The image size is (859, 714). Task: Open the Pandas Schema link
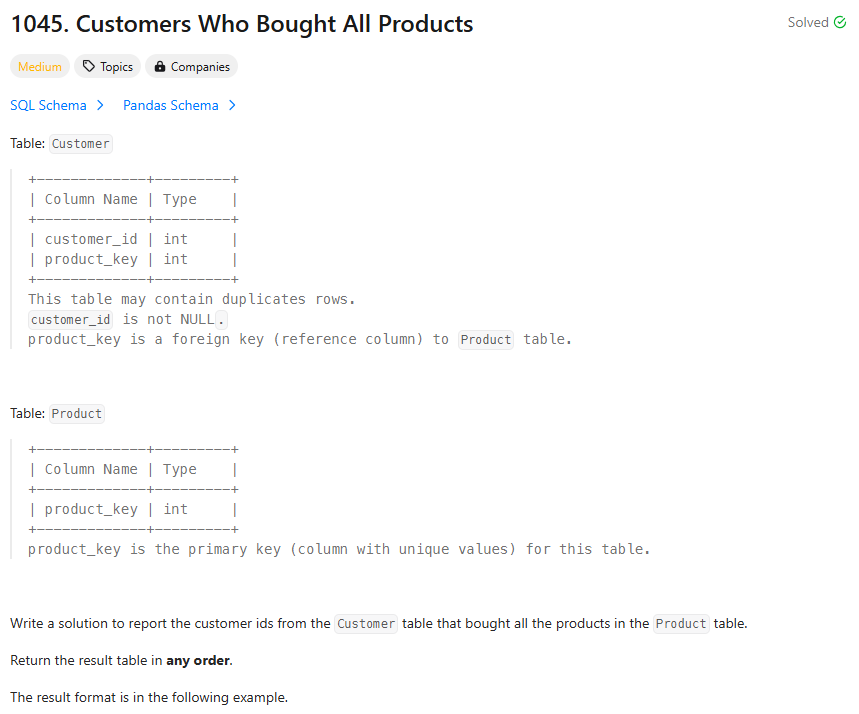tap(171, 105)
